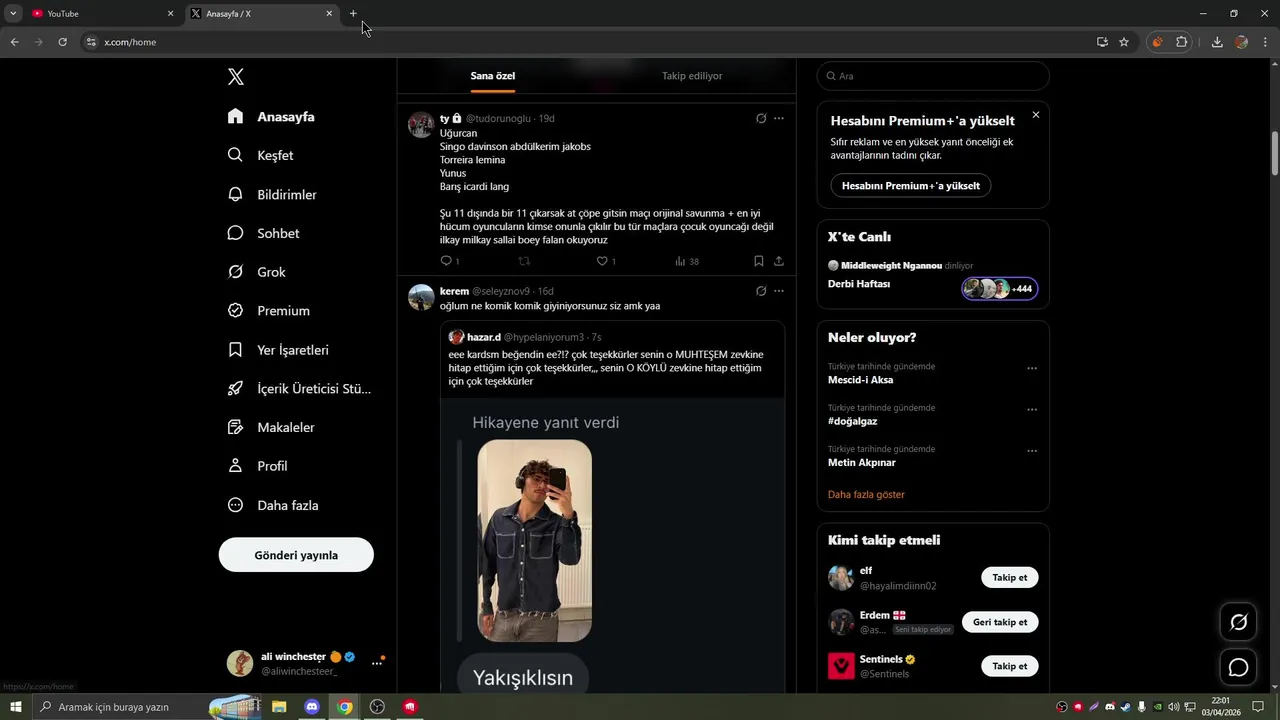Open the Steam tray icon

[x=1125, y=707]
